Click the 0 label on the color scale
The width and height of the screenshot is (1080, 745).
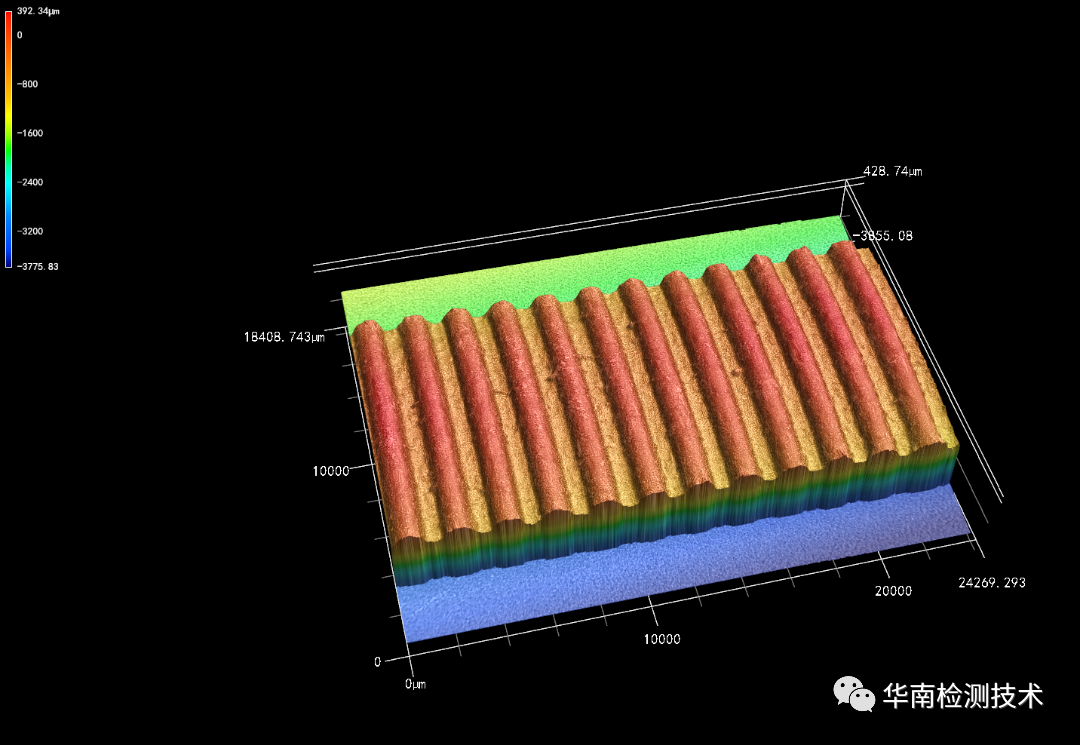[20, 35]
